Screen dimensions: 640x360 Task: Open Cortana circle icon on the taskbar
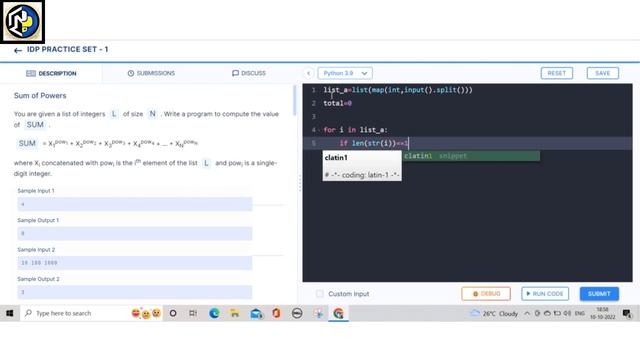173,313
